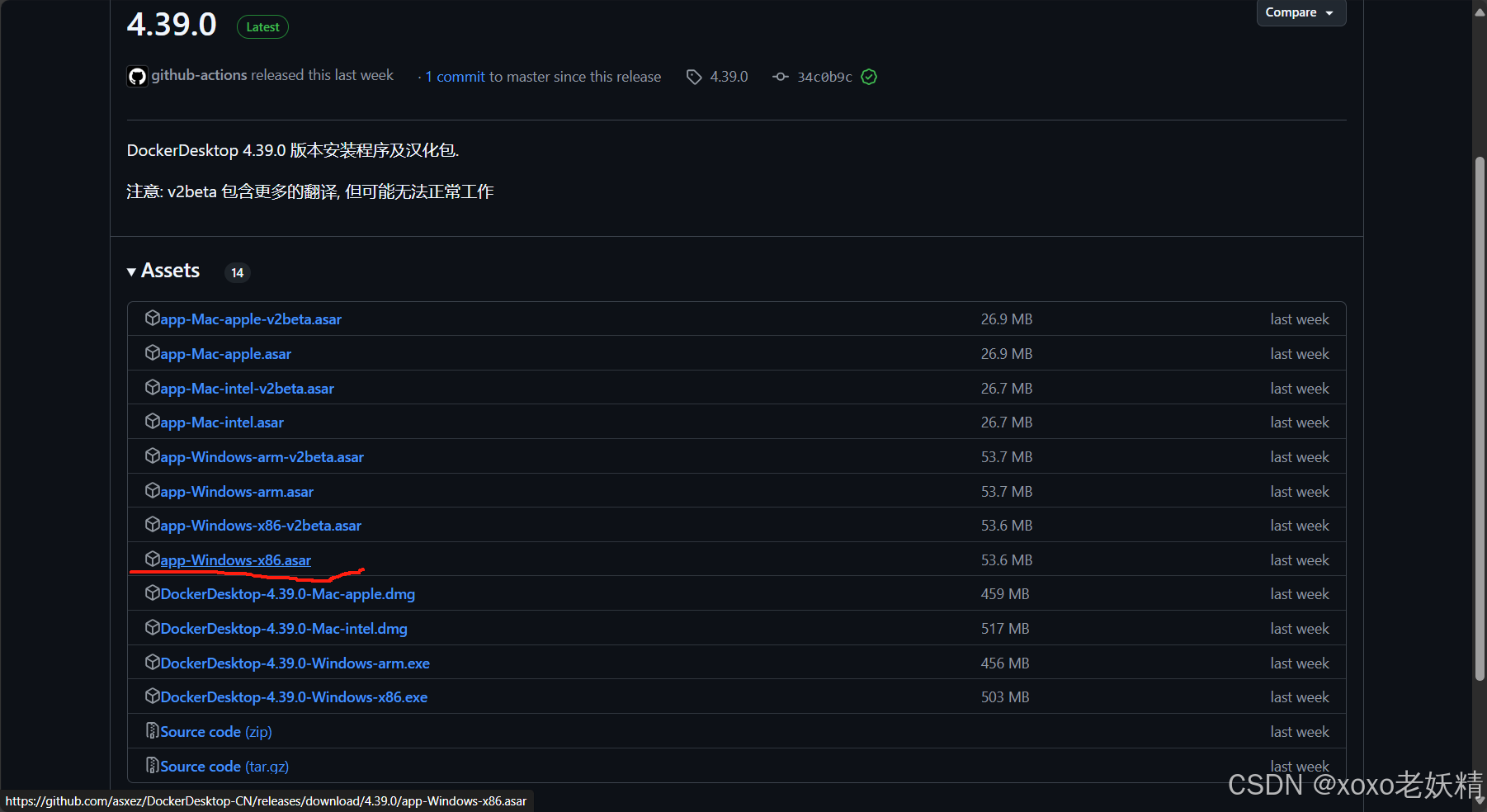Download DockerDesktop-4.39.0-Mac-apple.dmg

[288, 594]
